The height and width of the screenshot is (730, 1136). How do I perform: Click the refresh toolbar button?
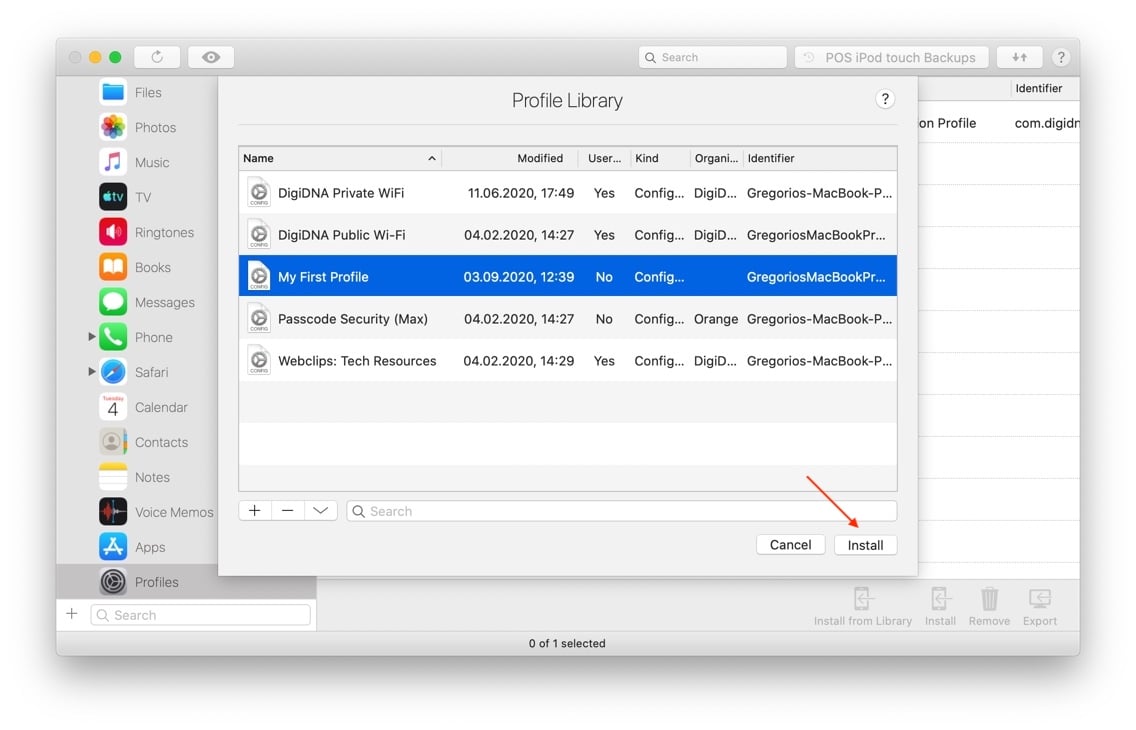pos(157,56)
